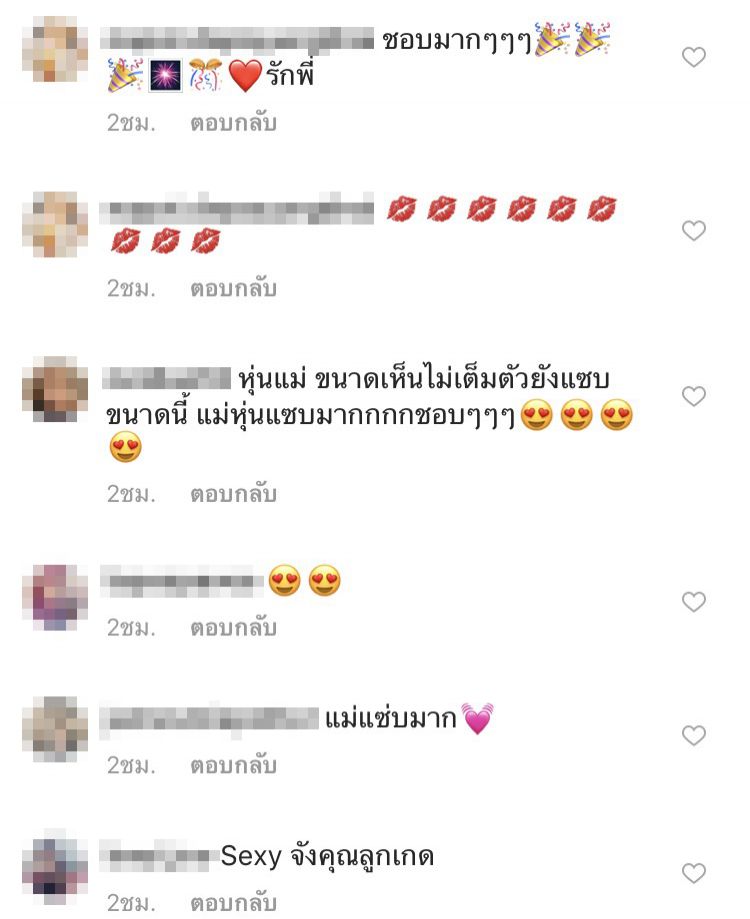Open username before 'Sexy จังคุณลูกเกด' text
This screenshot has width=750, height=919.
158,856
